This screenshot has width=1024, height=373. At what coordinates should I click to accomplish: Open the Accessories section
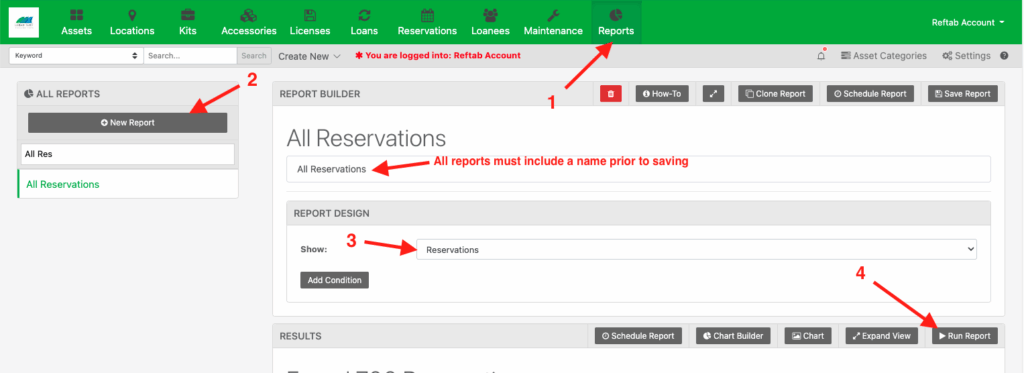pos(249,22)
